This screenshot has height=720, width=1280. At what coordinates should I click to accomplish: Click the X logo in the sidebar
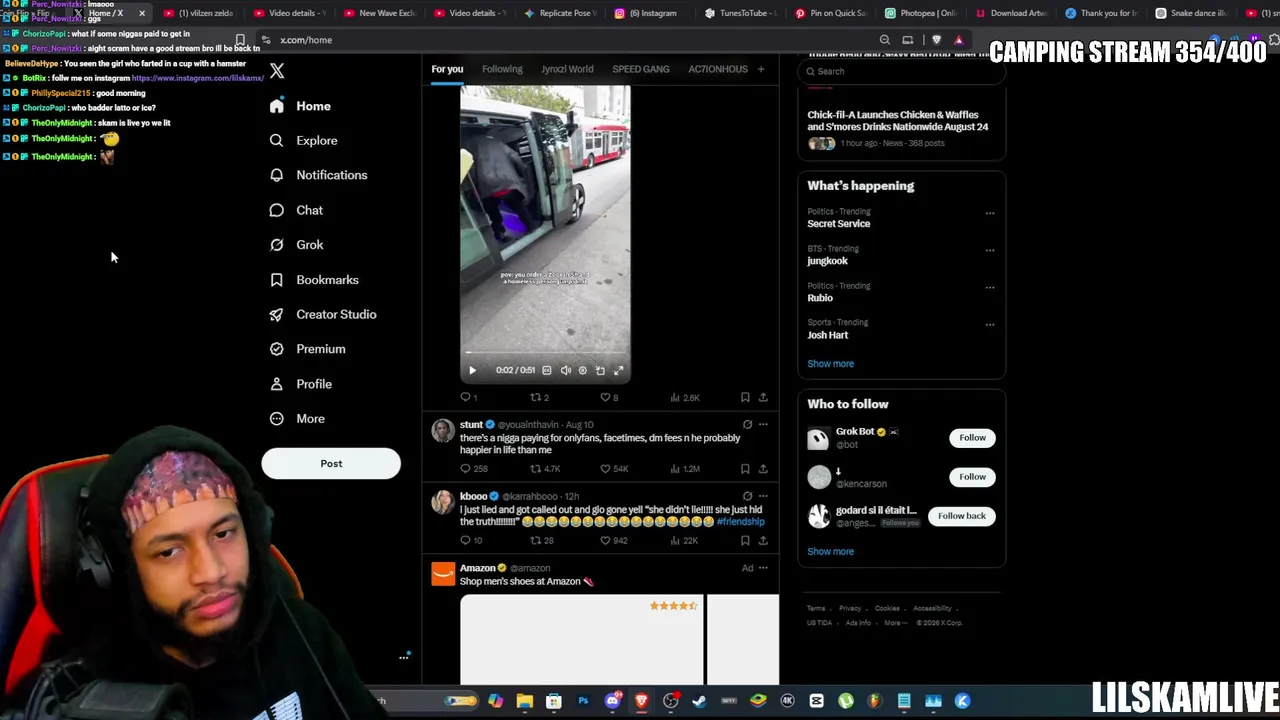click(x=277, y=71)
